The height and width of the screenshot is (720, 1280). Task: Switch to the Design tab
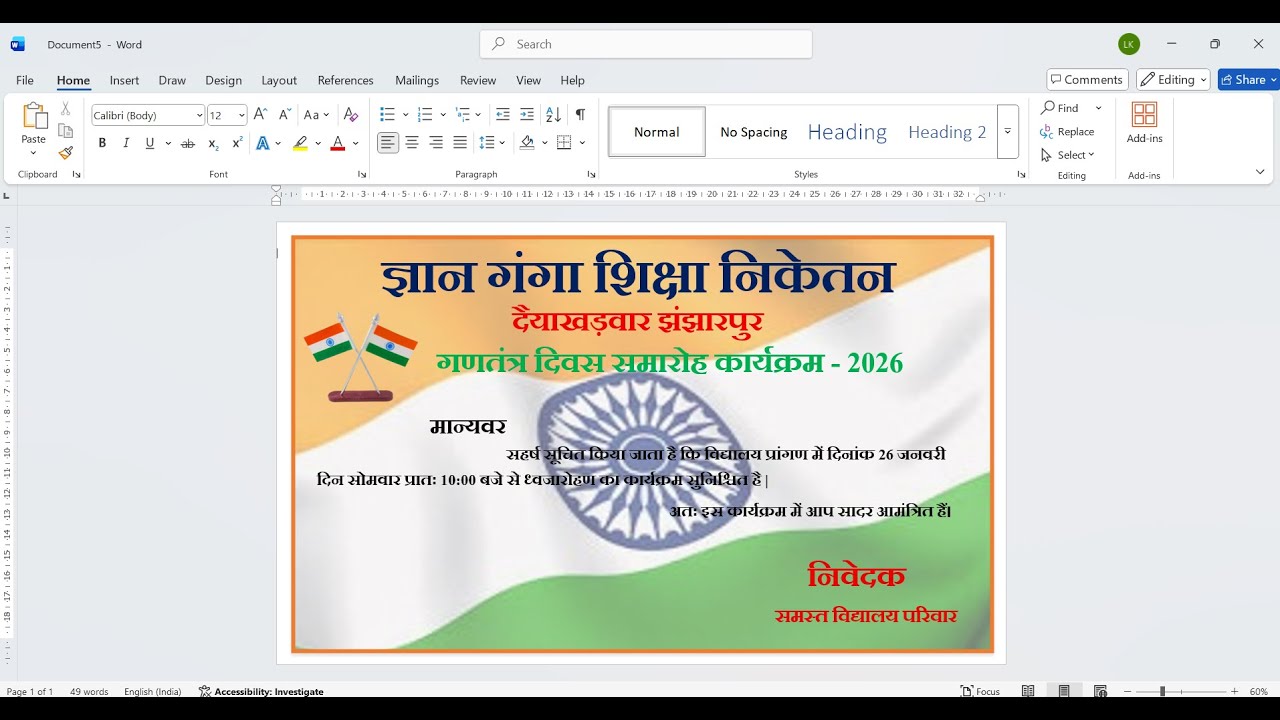point(224,80)
